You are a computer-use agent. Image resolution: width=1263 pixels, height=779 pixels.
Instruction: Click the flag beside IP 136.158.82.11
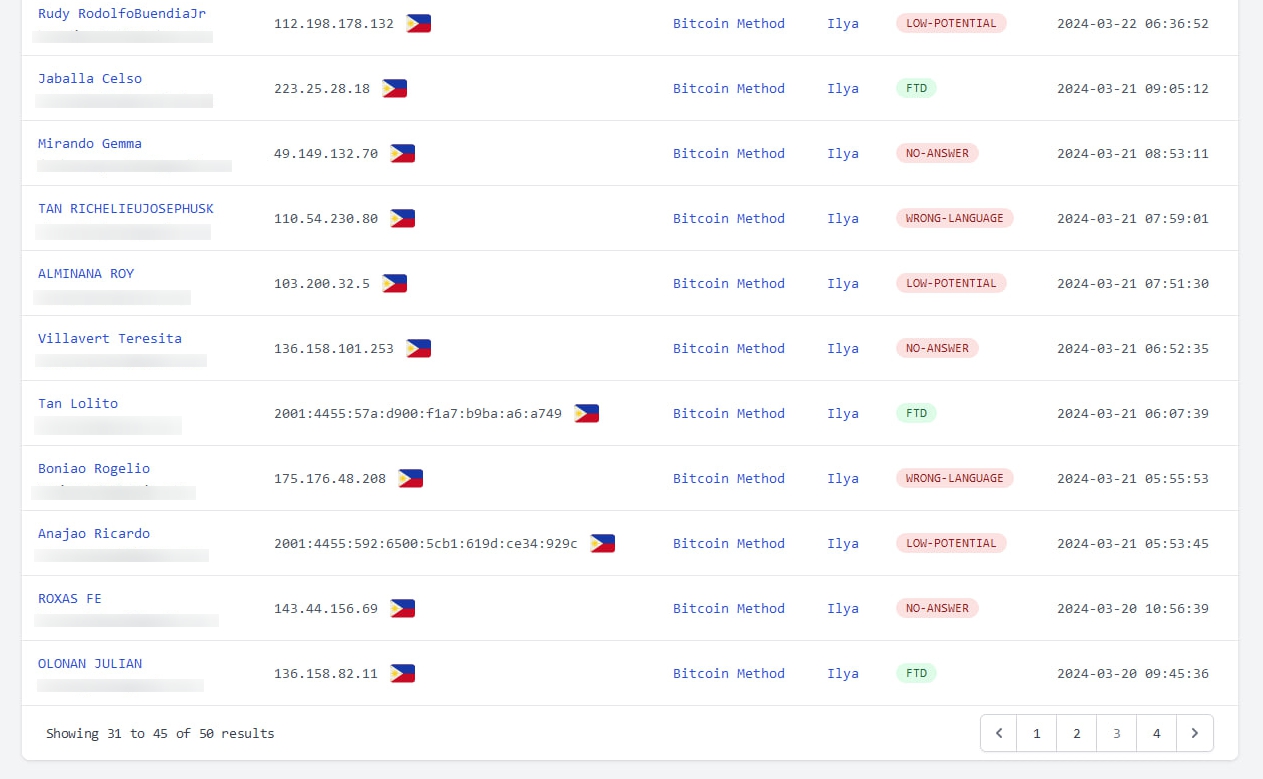(402, 673)
